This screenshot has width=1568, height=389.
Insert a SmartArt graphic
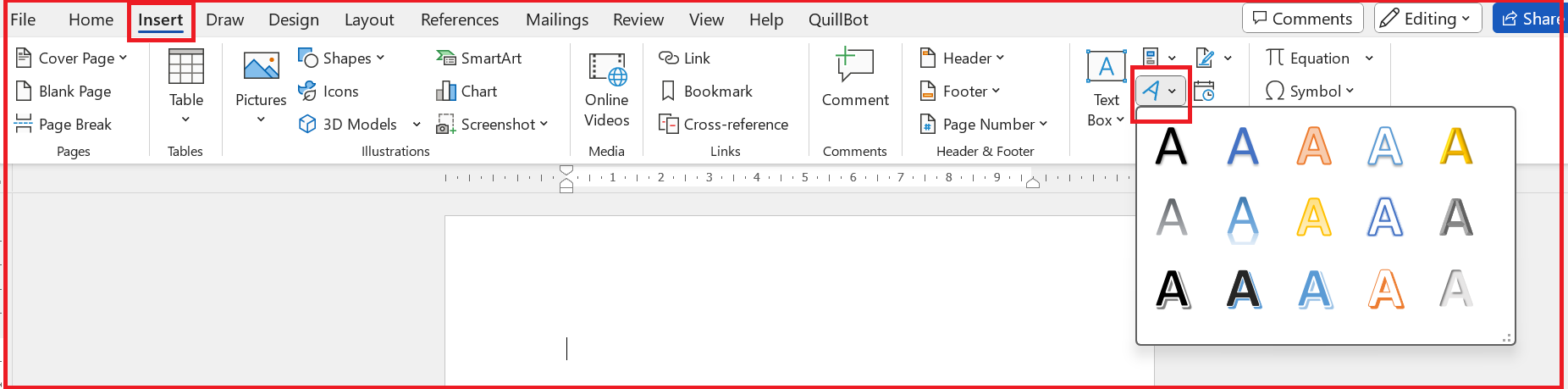pyautogui.click(x=479, y=58)
